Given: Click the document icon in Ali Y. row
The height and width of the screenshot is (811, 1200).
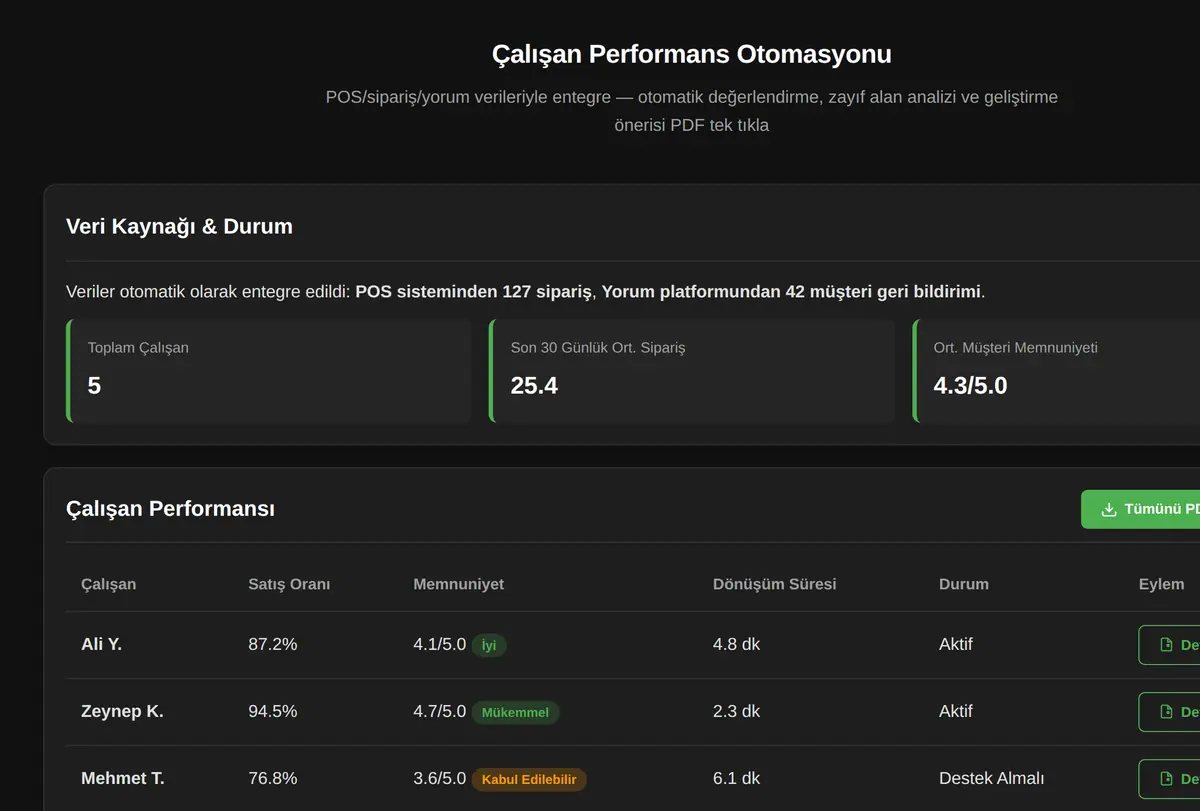Looking at the screenshot, I should coord(1166,645).
